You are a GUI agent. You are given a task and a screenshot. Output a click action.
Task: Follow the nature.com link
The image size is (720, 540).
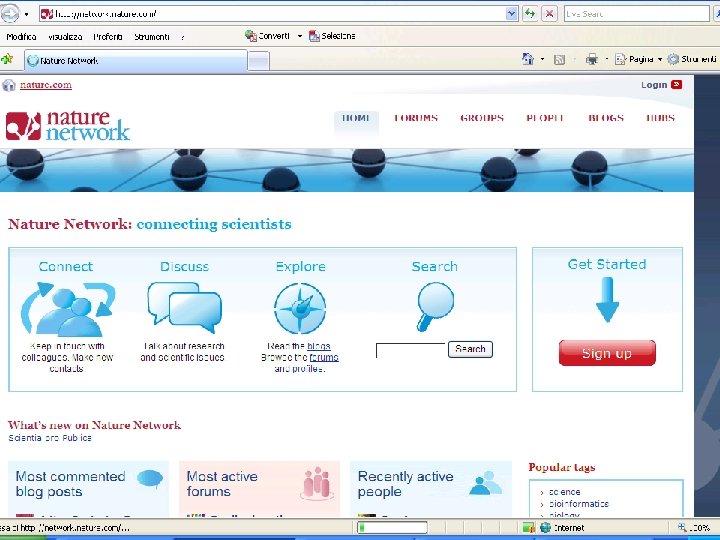click(45, 85)
